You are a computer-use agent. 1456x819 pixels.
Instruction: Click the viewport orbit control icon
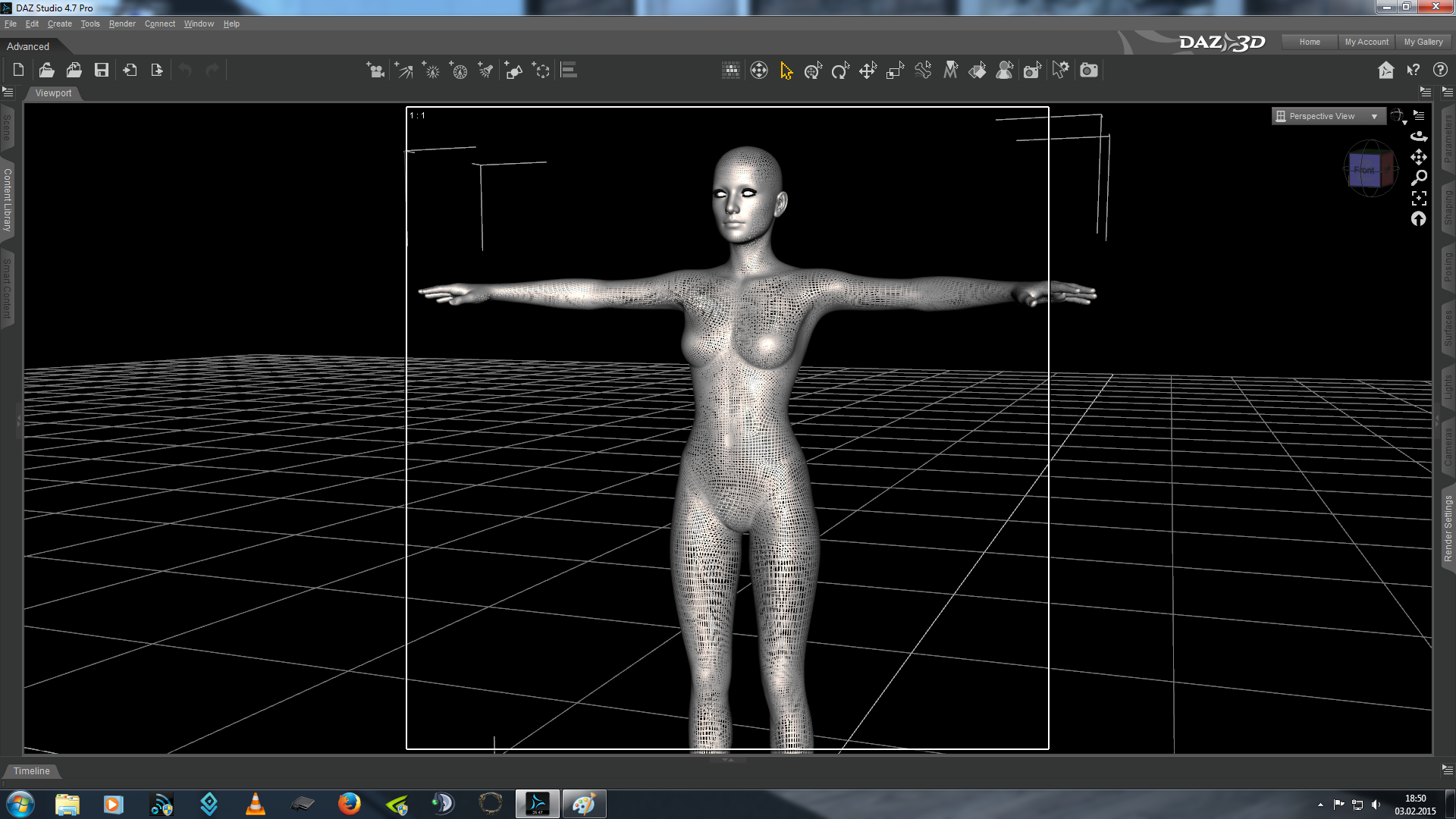point(1419,136)
